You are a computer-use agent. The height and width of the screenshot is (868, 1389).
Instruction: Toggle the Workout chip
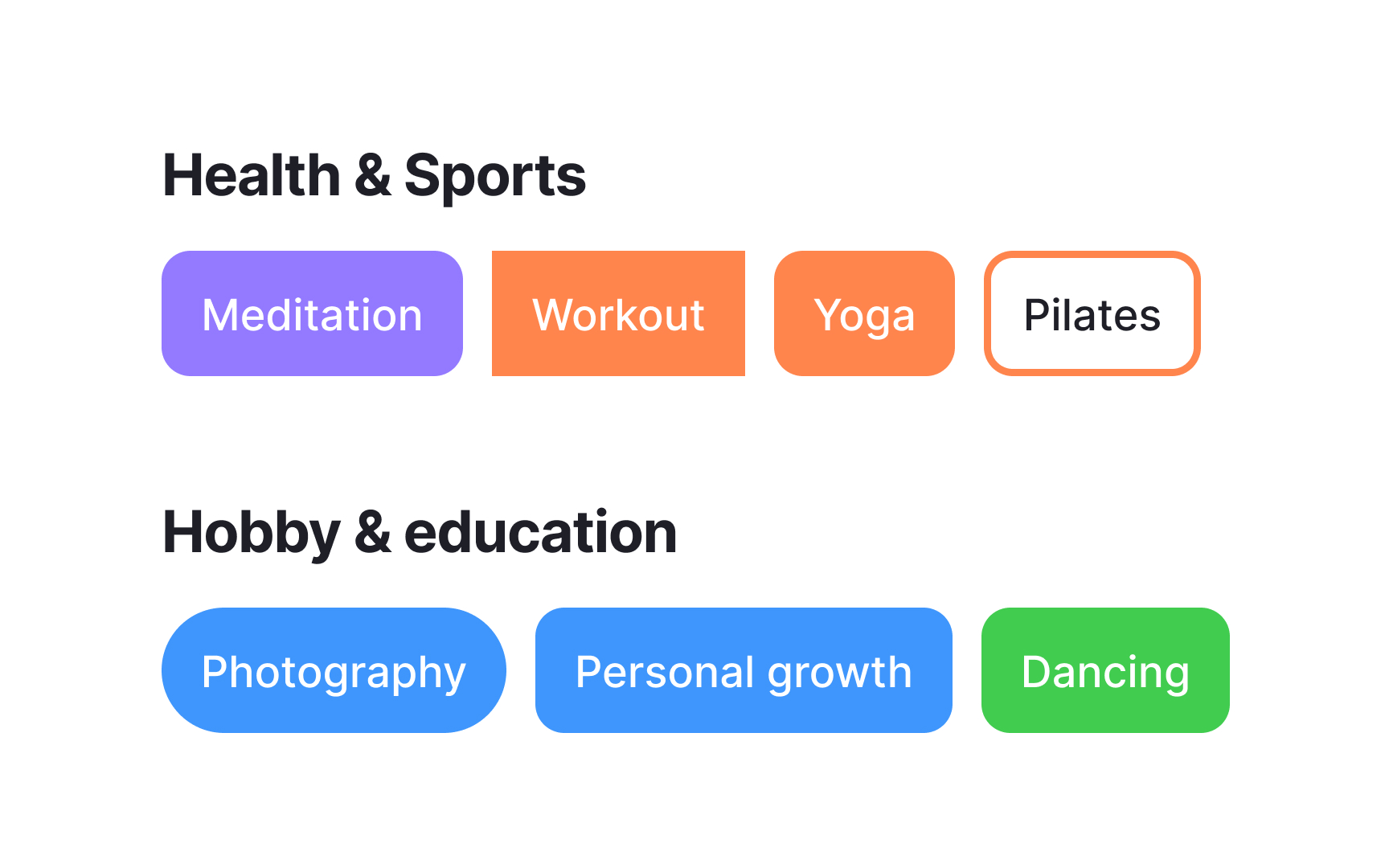[618, 313]
